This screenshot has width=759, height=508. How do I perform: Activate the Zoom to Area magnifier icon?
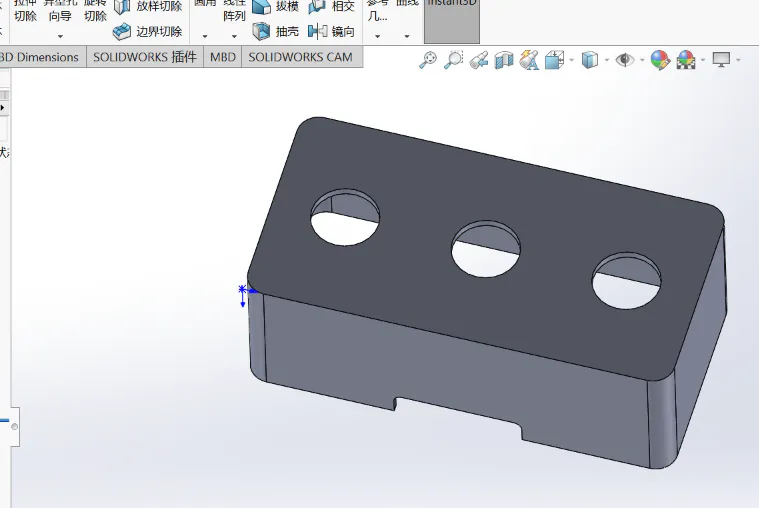(x=454, y=60)
